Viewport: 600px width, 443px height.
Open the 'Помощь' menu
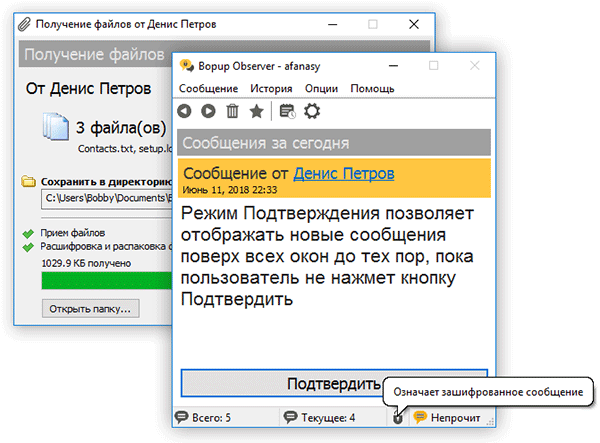pos(372,88)
